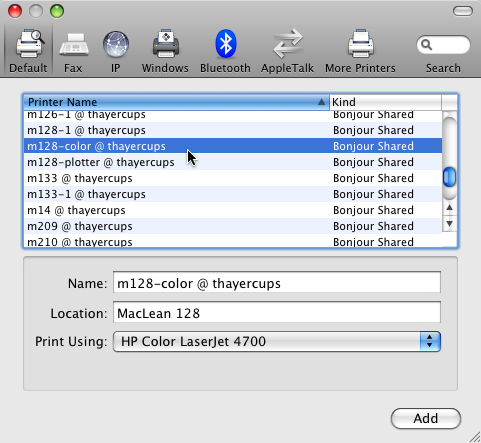Click into the Name text field
Screen dimensions: 481x443
[277, 283]
